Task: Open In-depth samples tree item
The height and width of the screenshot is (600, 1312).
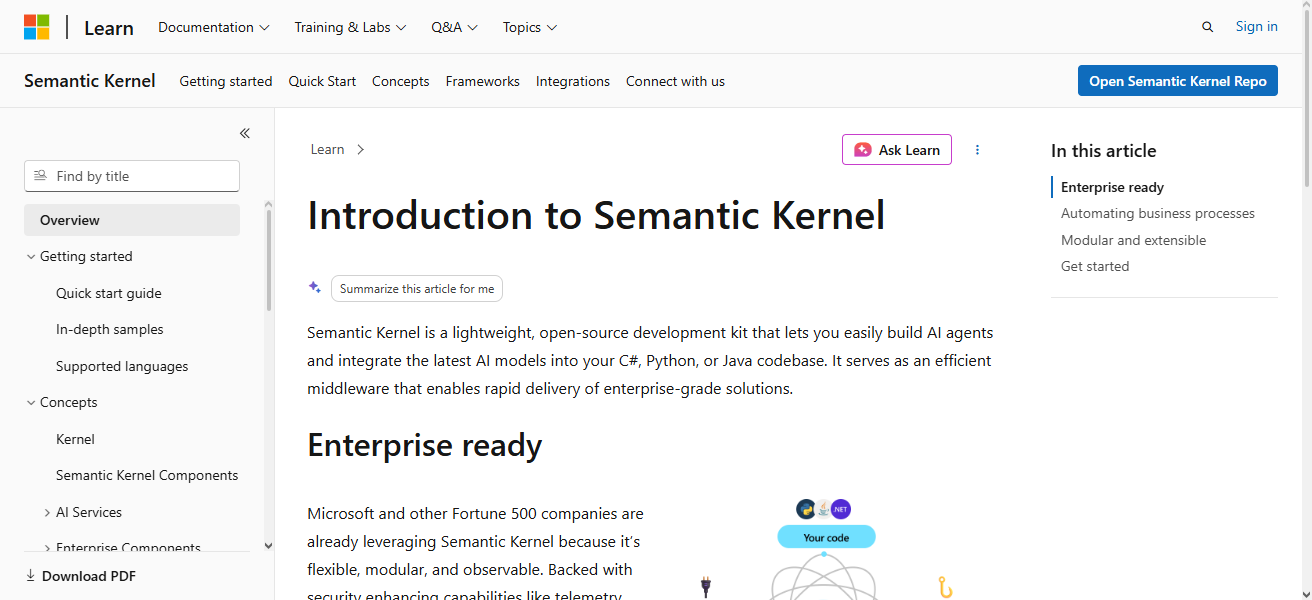Action: 110,329
